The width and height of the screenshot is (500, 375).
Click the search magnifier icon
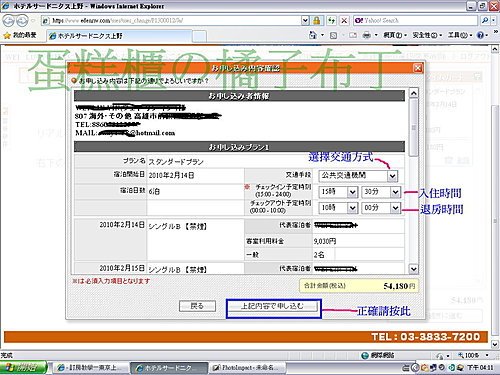[485, 21]
